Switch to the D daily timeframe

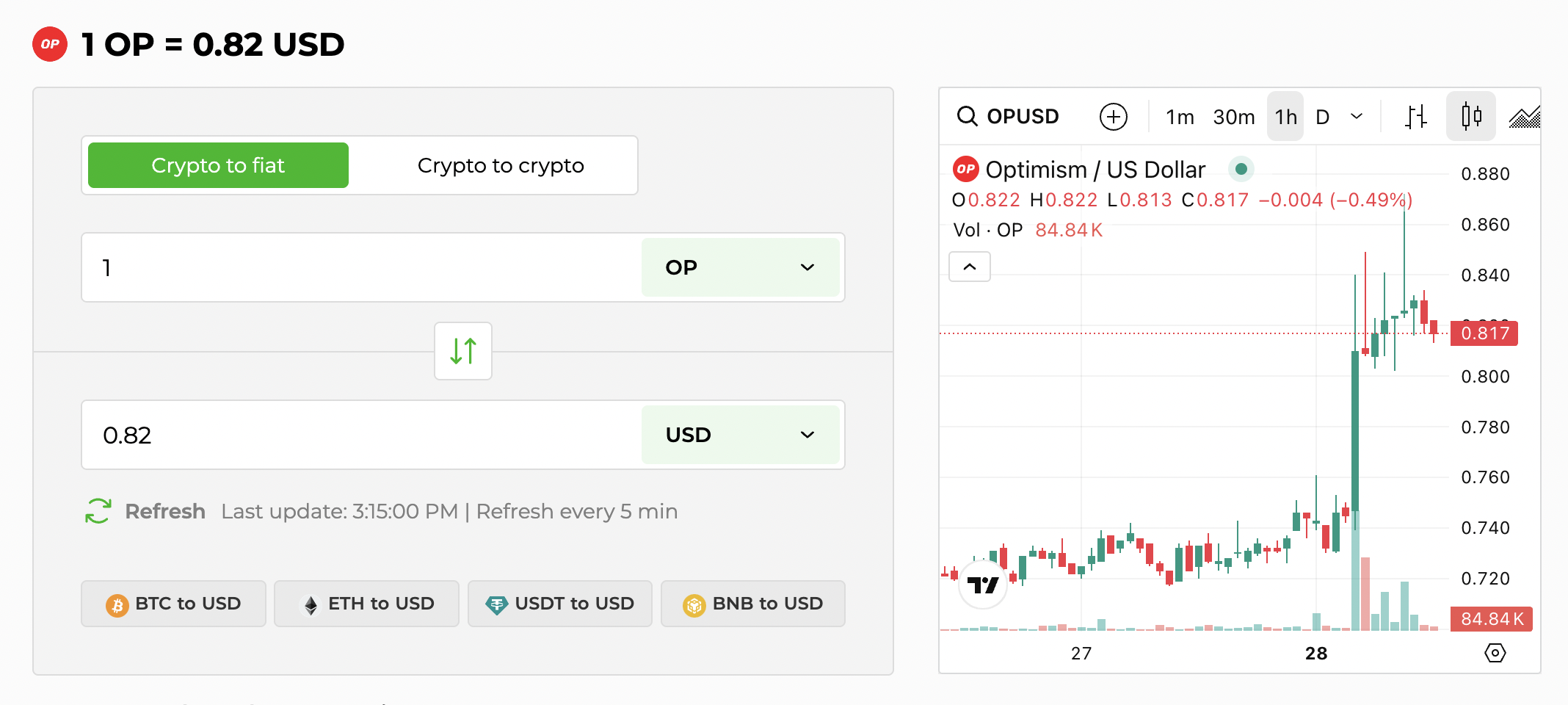(x=1322, y=116)
